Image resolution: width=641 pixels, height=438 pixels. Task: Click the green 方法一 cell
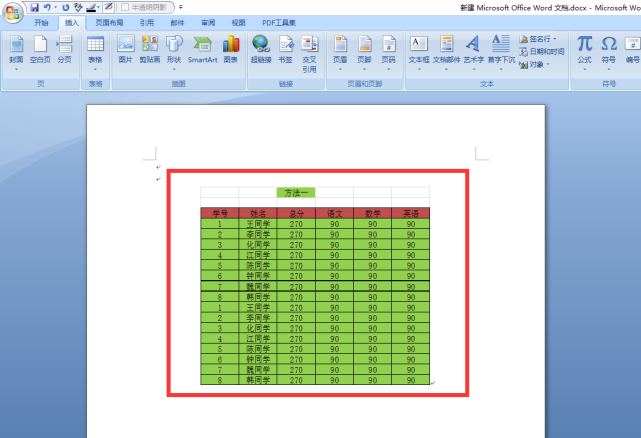click(296, 193)
